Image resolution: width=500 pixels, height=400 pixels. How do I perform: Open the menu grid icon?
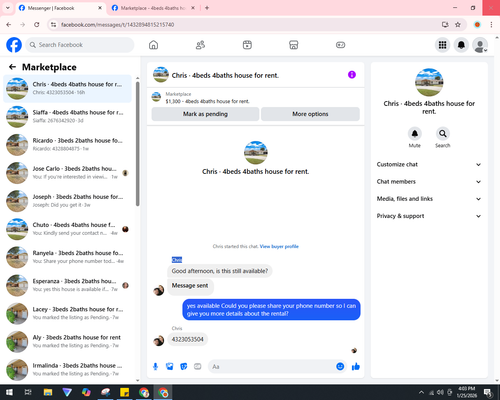click(x=442, y=45)
